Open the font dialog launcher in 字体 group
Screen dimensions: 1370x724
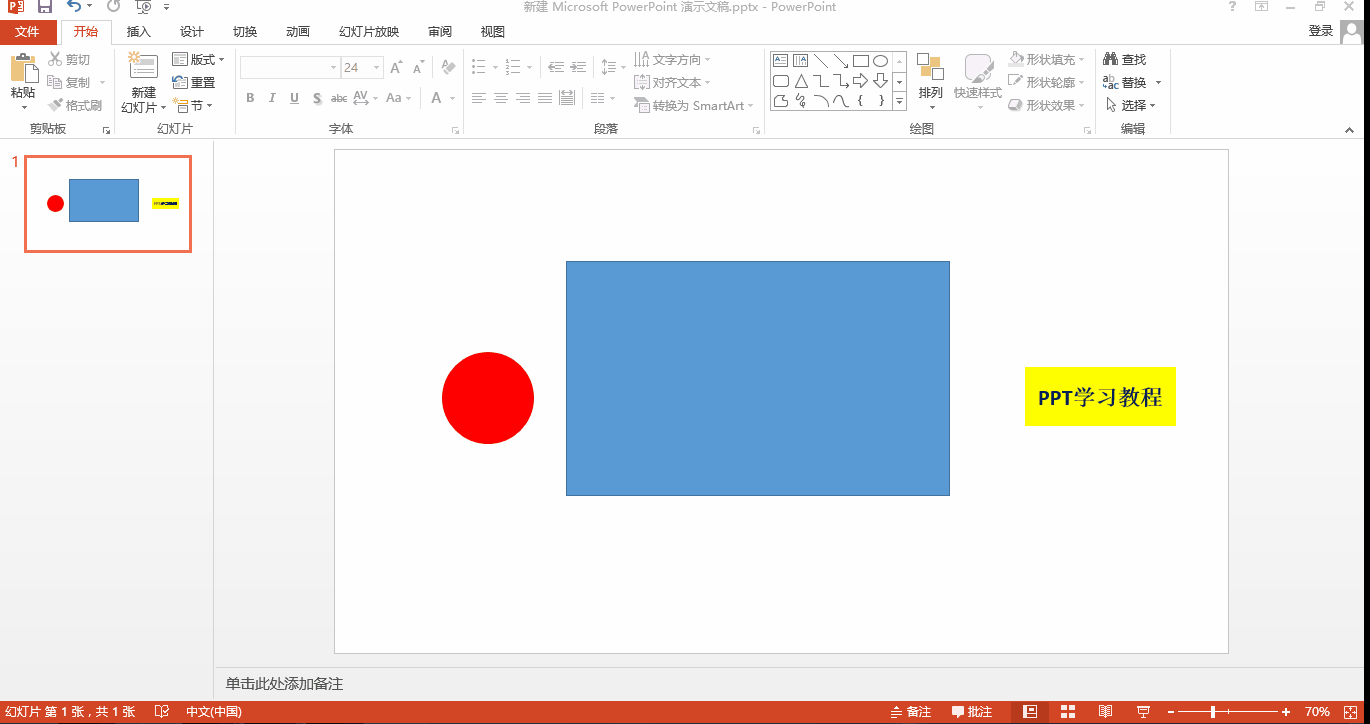455,130
